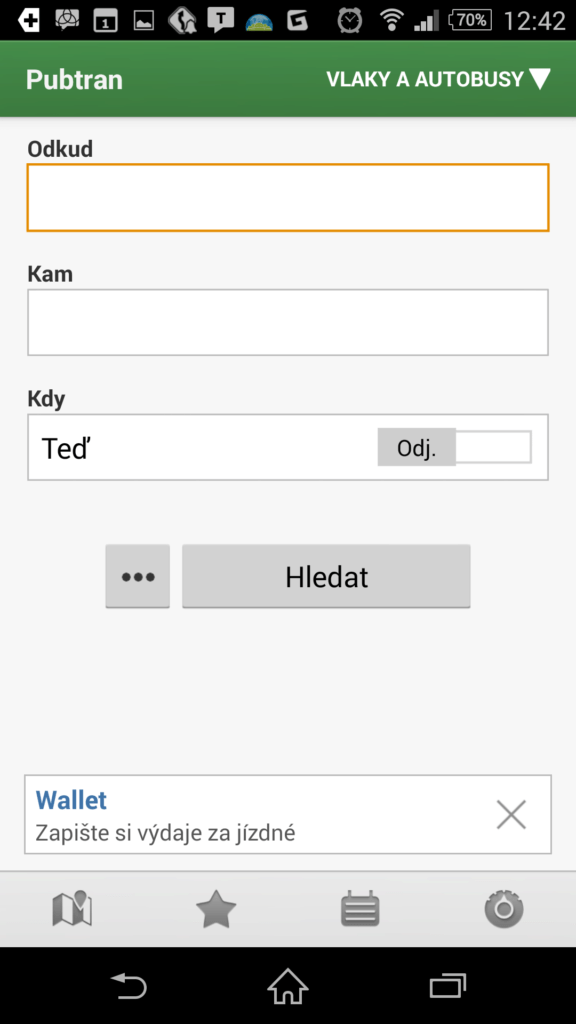
Task: Focus the Kam destination field
Action: click(x=288, y=323)
